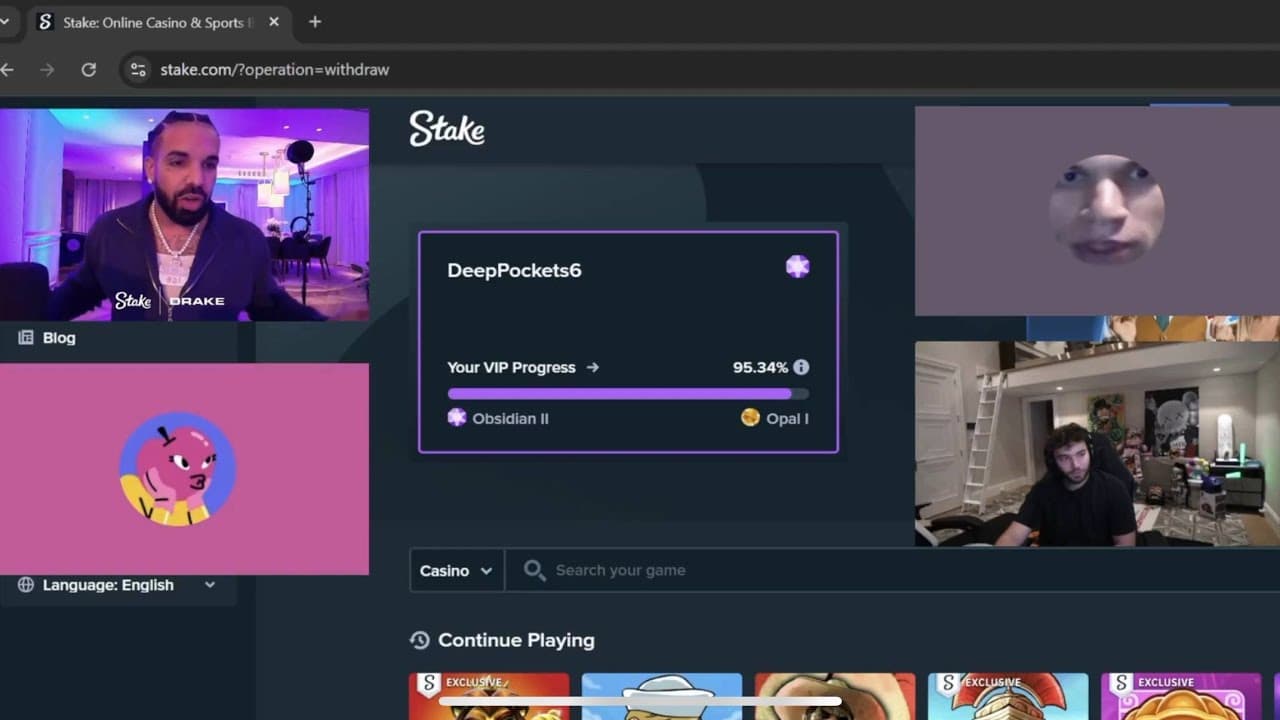
Task: Open a new browser tab
Action: [x=315, y=22]
